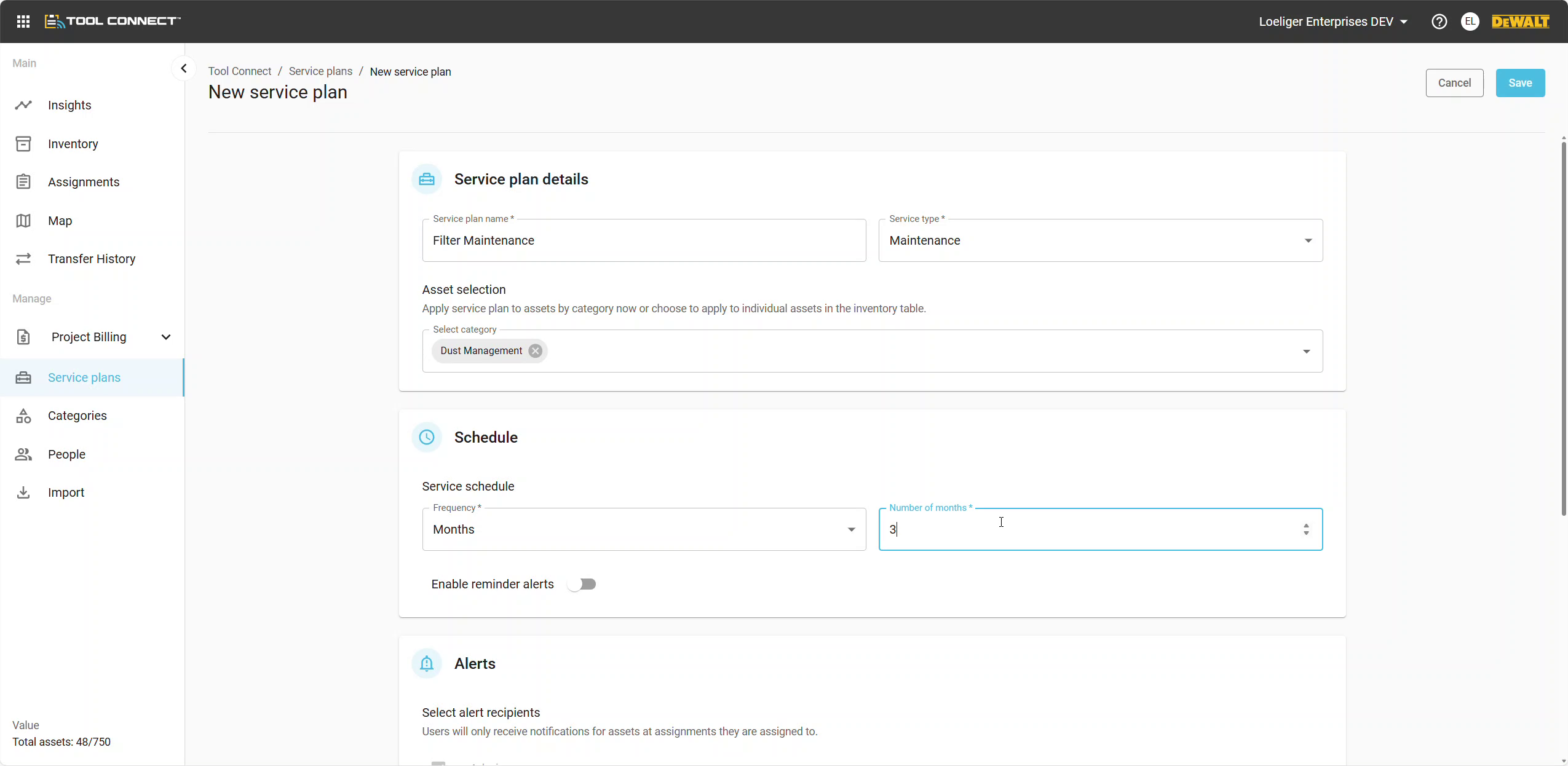
Task: Click the Categories shapes icon
Action: [x=23, y=416]
